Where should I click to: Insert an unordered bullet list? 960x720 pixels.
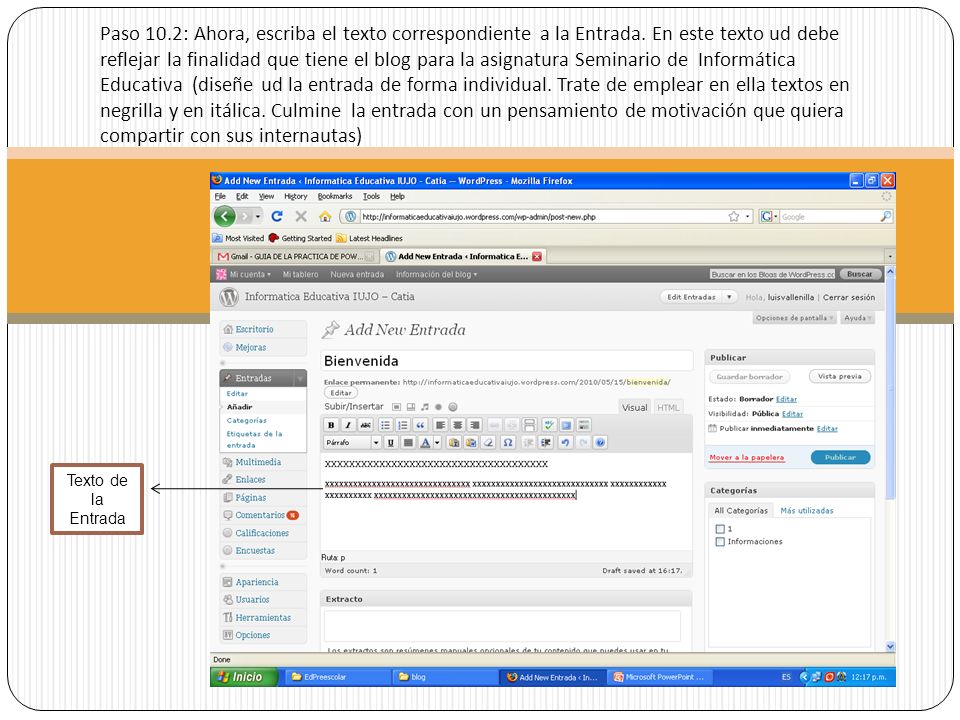tap(385, 425)
